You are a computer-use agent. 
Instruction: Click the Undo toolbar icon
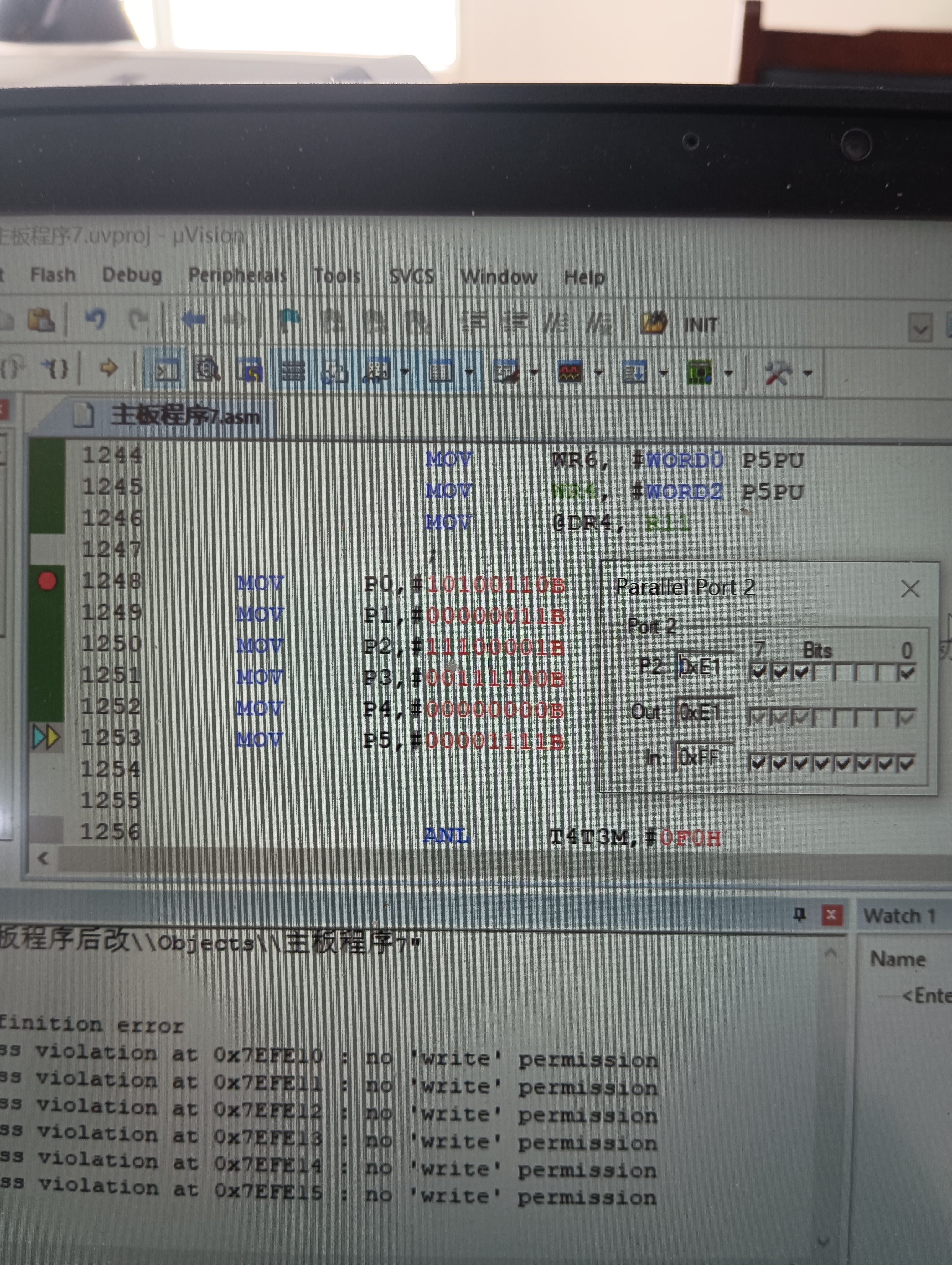95,318
